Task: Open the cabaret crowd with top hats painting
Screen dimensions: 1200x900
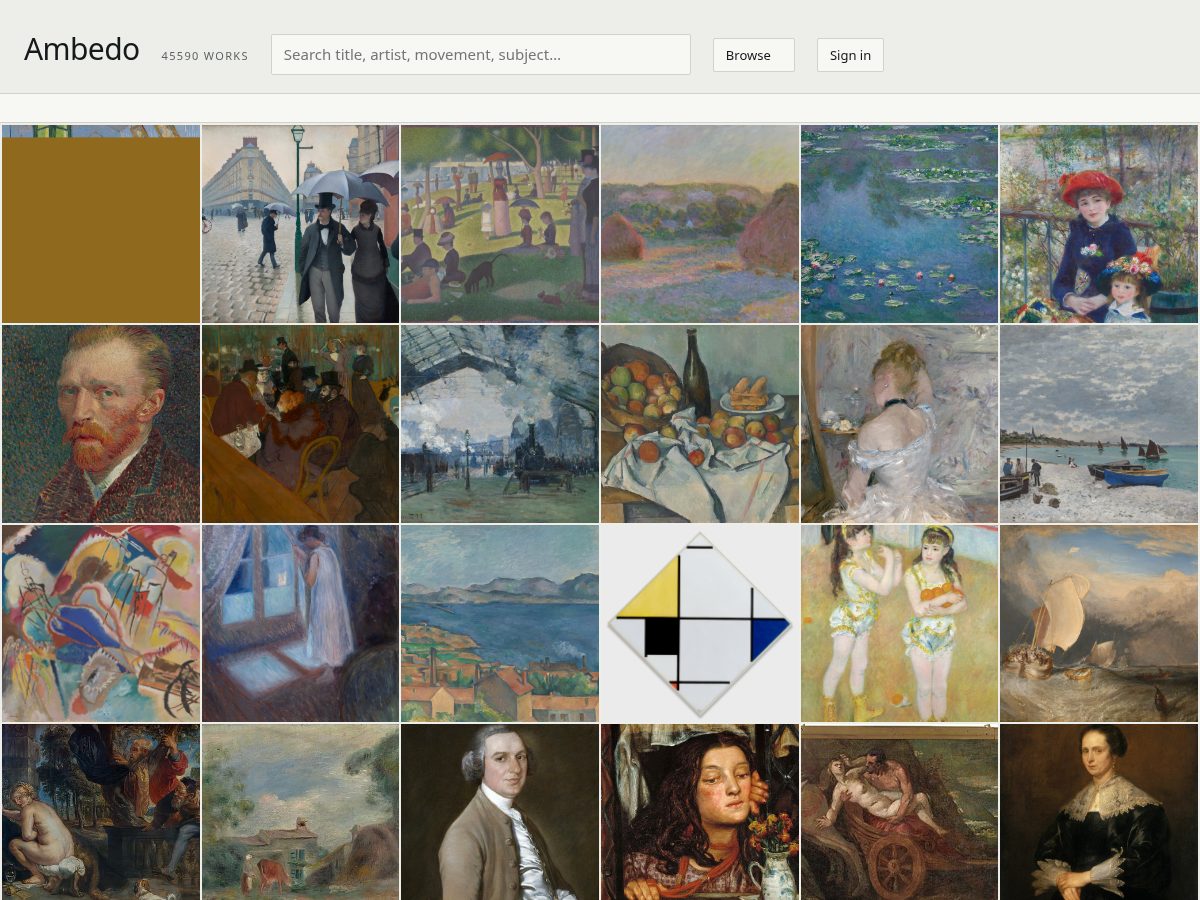Action: (300, 424)
